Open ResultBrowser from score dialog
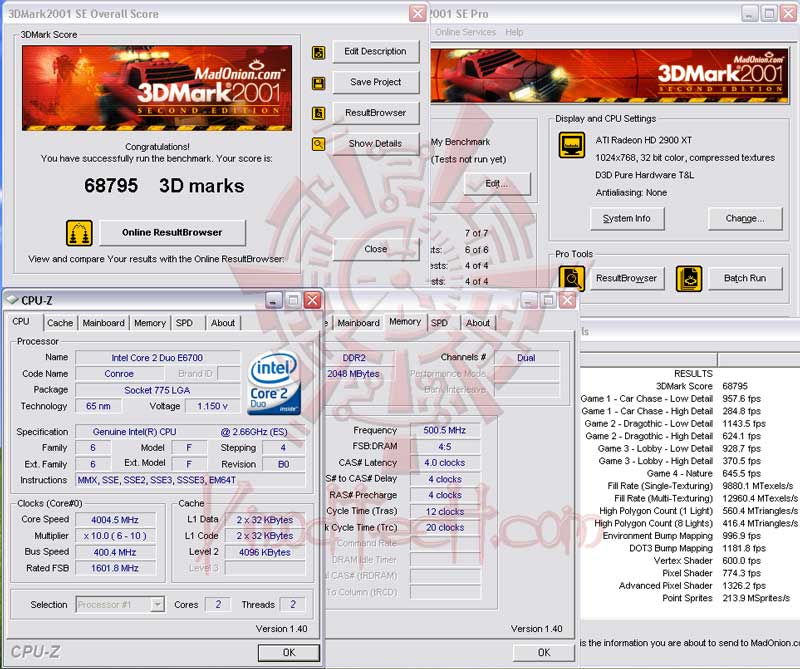This screenshot has width=800, height=669. point(376,113)
